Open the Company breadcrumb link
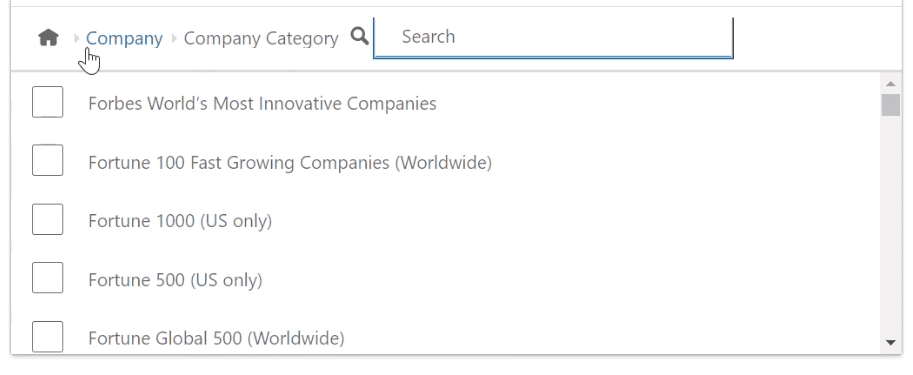Image resolution: width=913 pixels, height=375 pixels. (x=124, y=38)
